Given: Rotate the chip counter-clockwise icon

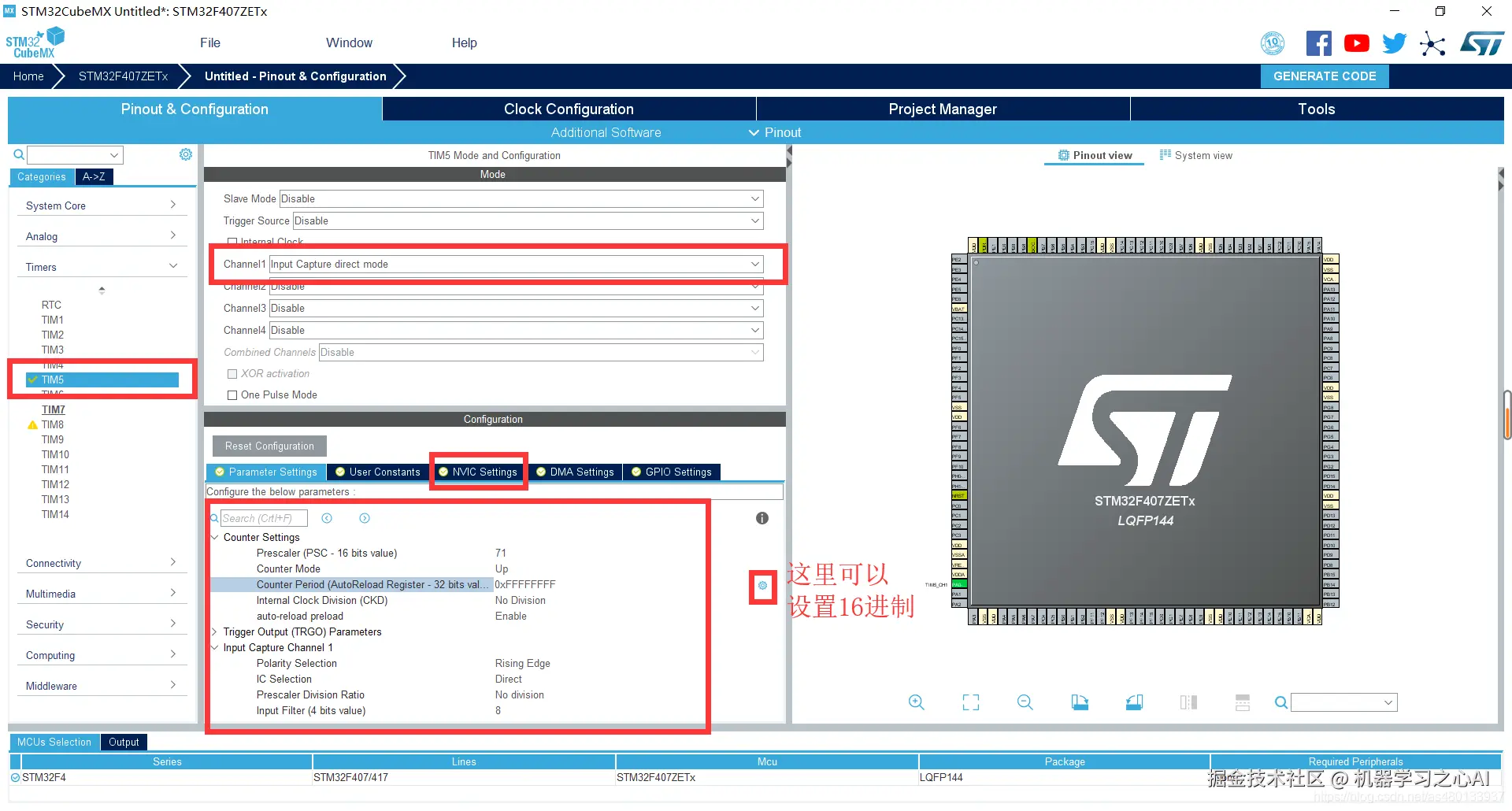Looking at the screenshot, I should tap(1134, 702).
